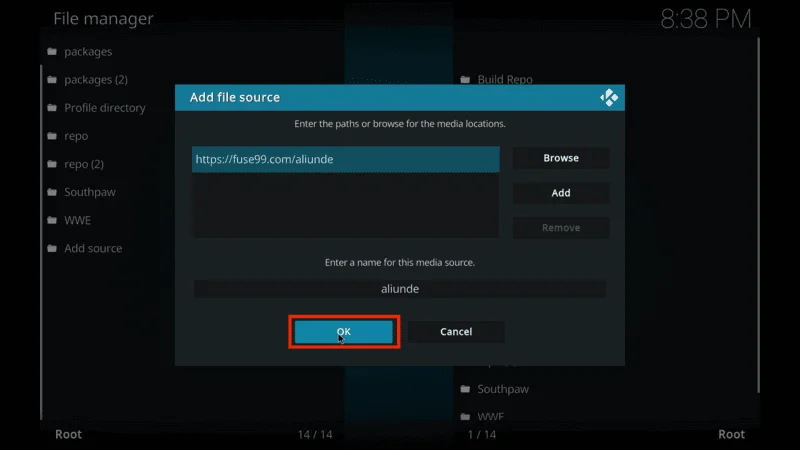Click the repo (2) folder icon
Viewport: 800px width, 450px height.
(x=52, y=164)
